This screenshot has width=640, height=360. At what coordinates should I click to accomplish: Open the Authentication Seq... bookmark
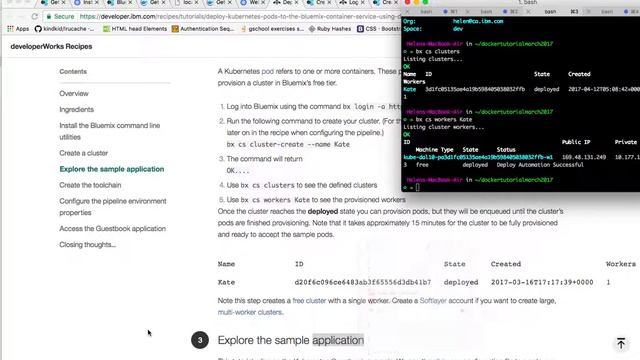click(x=203, y=29)
